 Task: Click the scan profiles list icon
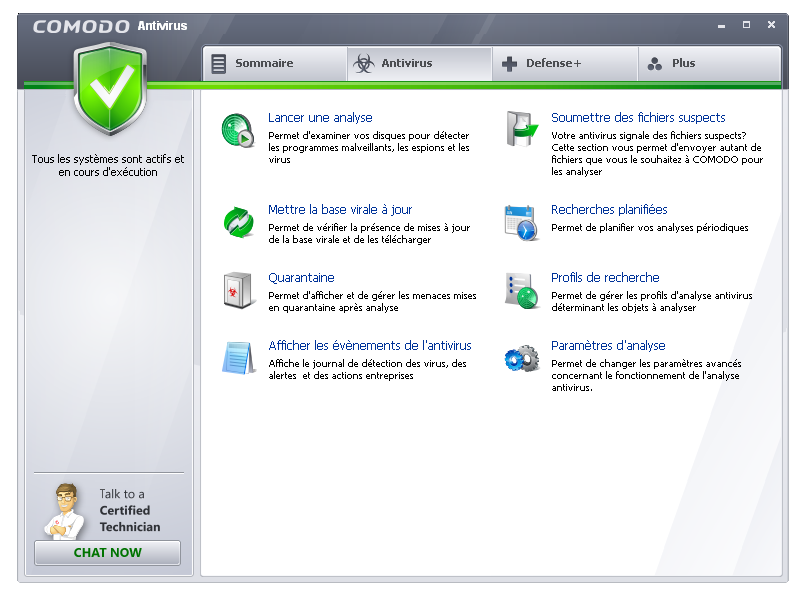point(521,291)
